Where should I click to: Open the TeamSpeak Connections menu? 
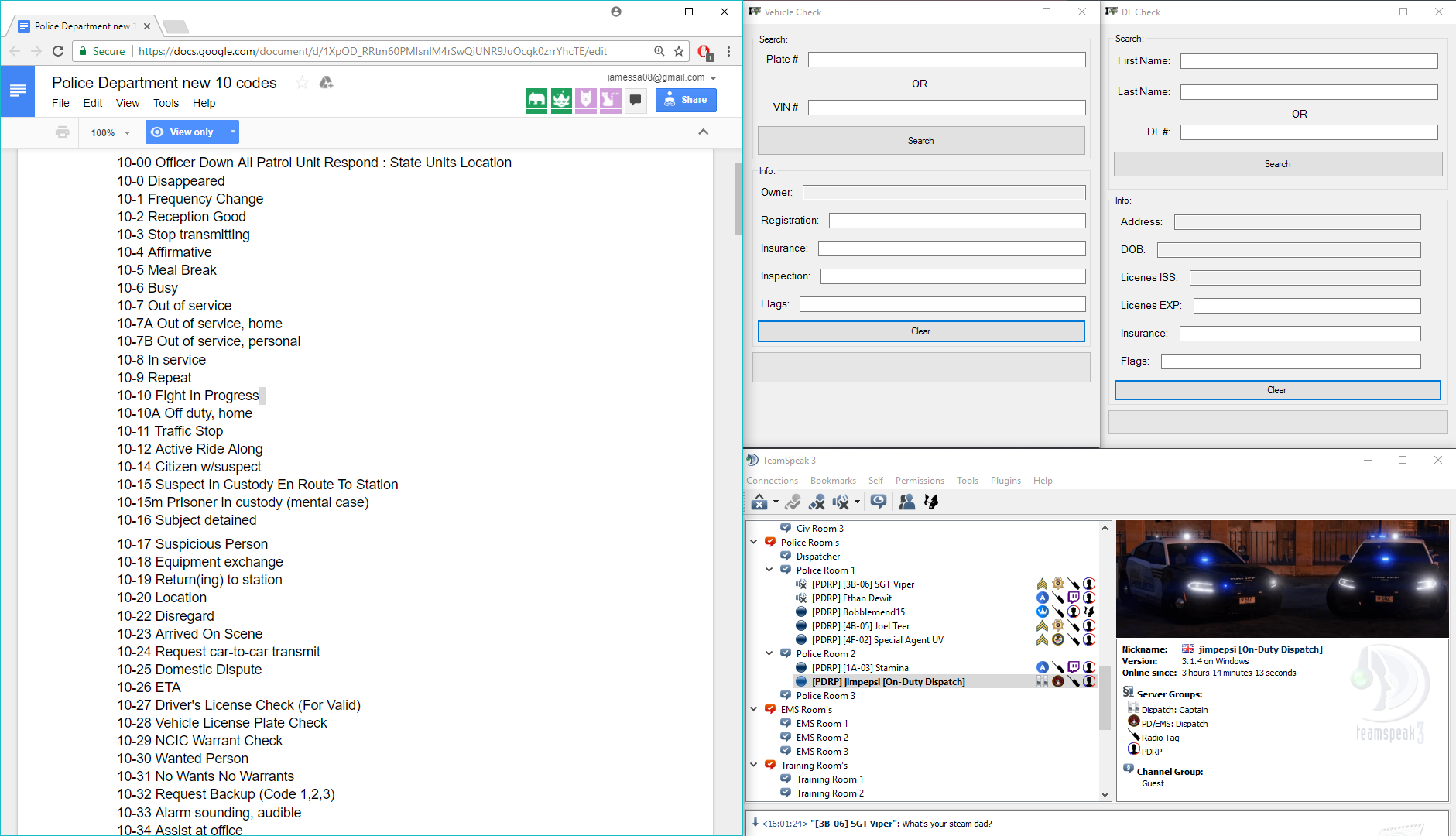pos(772,481)
